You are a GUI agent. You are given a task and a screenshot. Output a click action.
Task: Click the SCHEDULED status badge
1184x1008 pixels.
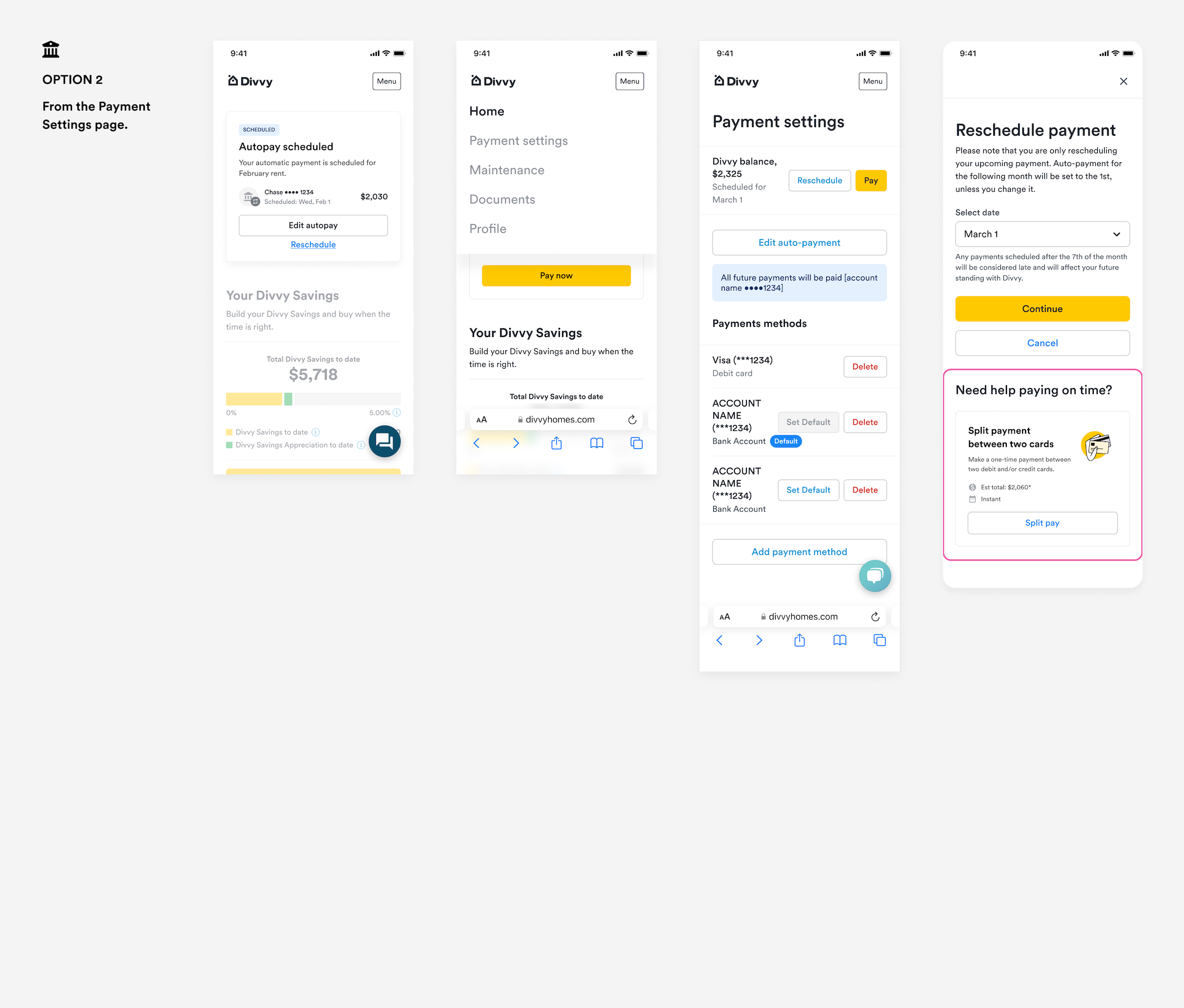(x=259, y=130)
